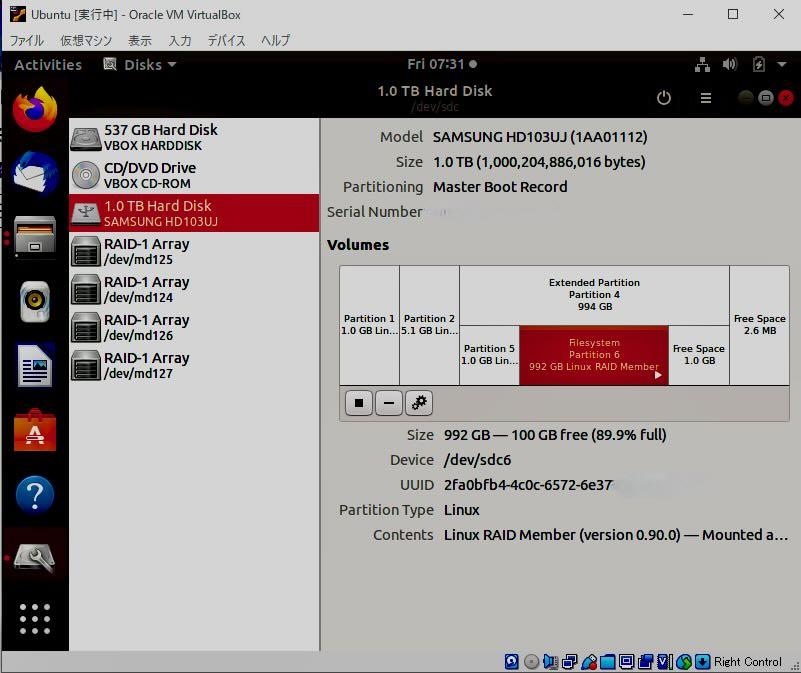Click VirtualBox recording indicator icon

[645, 662]
